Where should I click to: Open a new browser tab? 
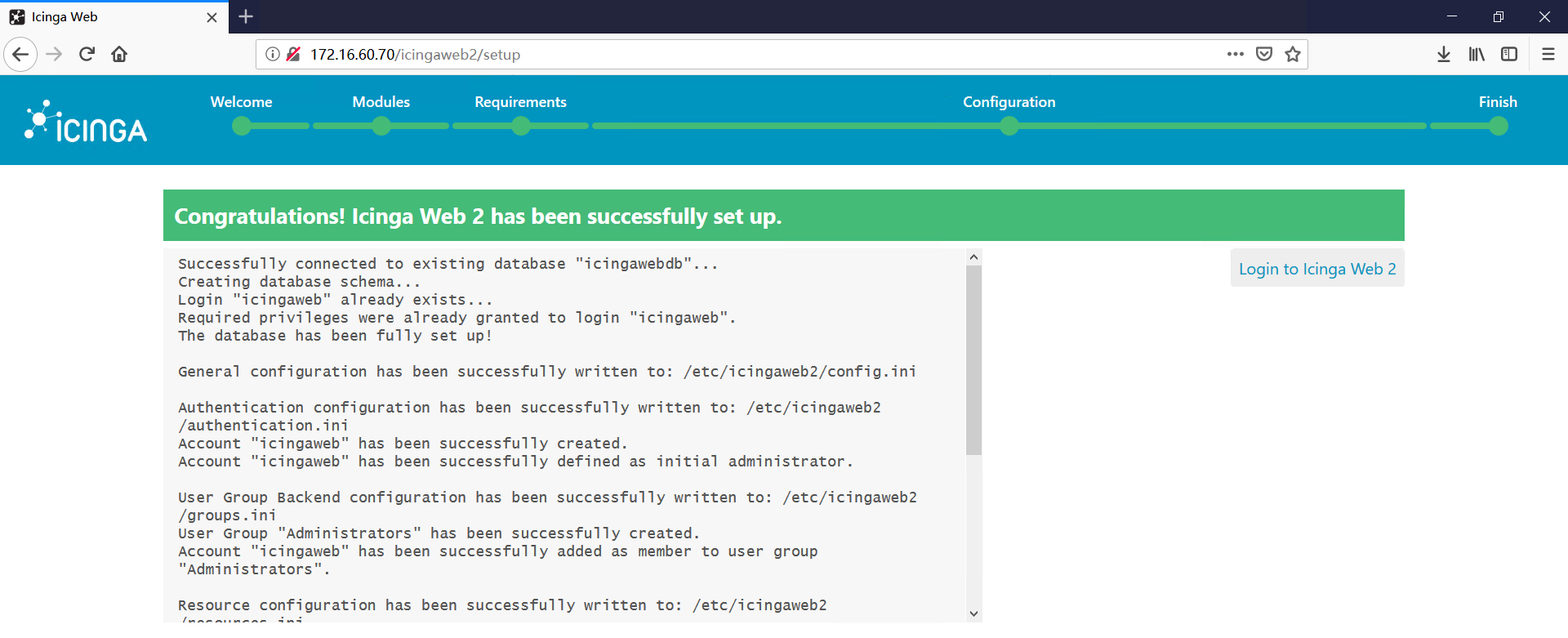click(246, 16)
